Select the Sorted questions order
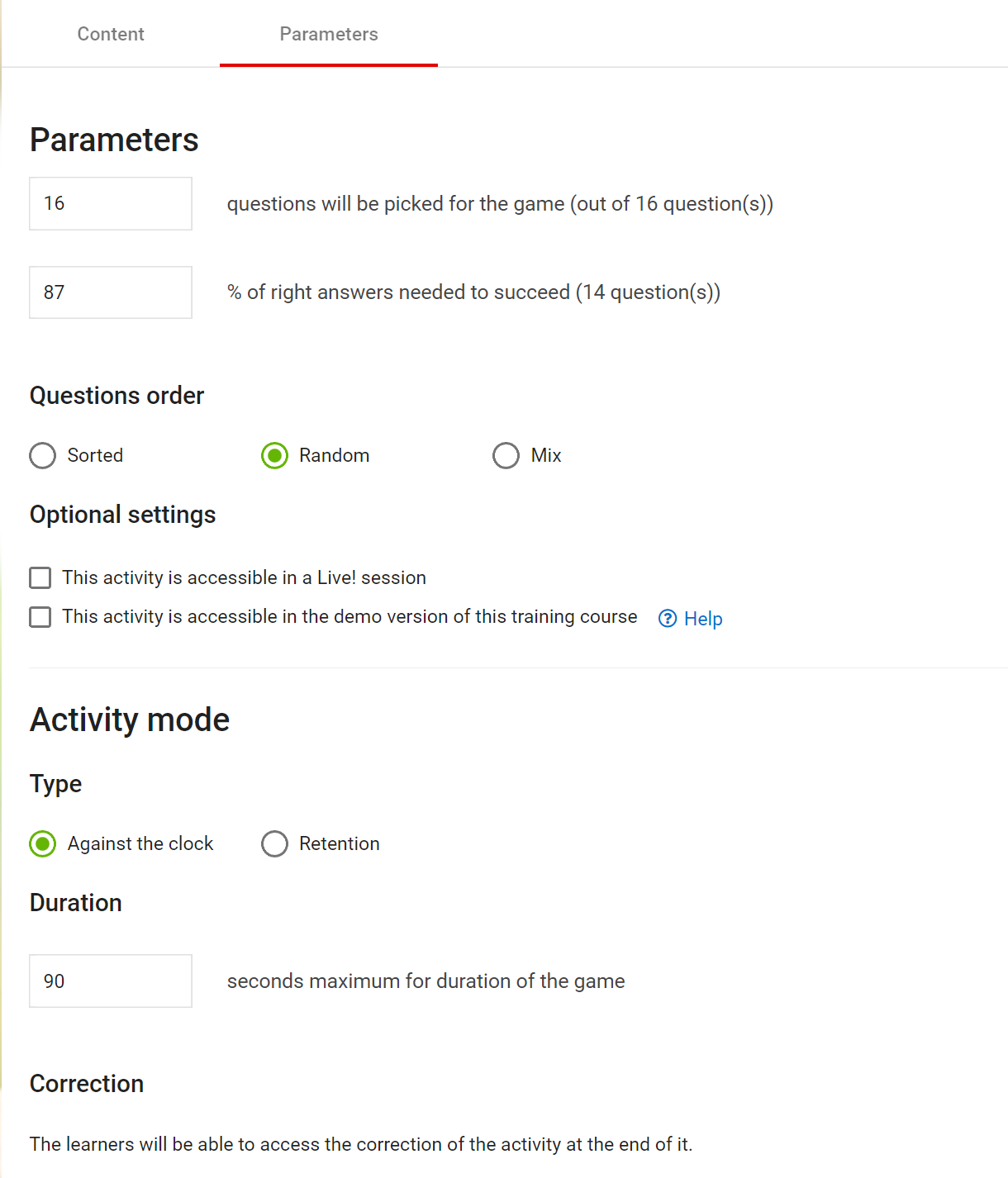The image size is (1008, 1178). [43, 456]
